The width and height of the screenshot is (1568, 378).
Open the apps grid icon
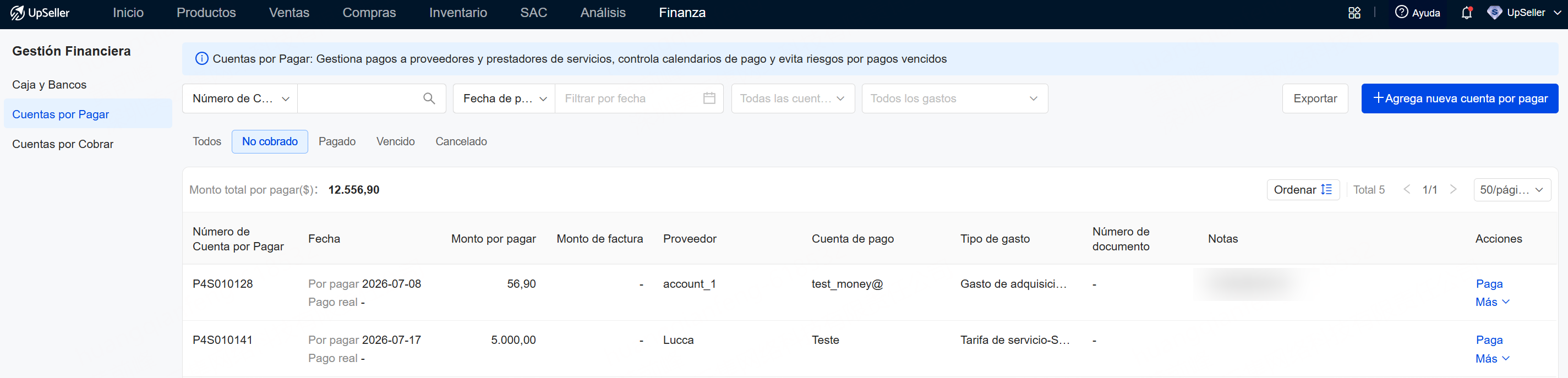tap(1354, 13)
